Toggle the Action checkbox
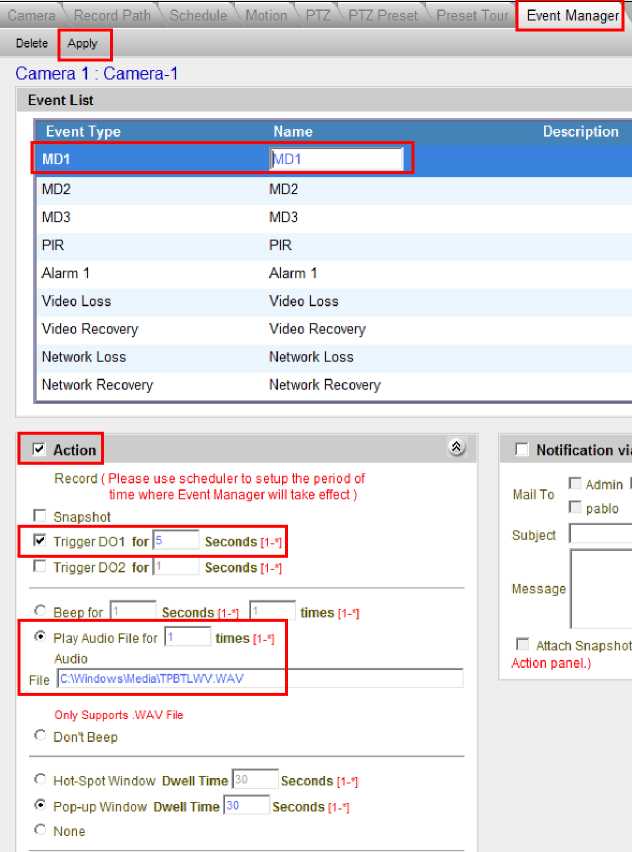This screenshot has width=632, height=852. [39, 450]
